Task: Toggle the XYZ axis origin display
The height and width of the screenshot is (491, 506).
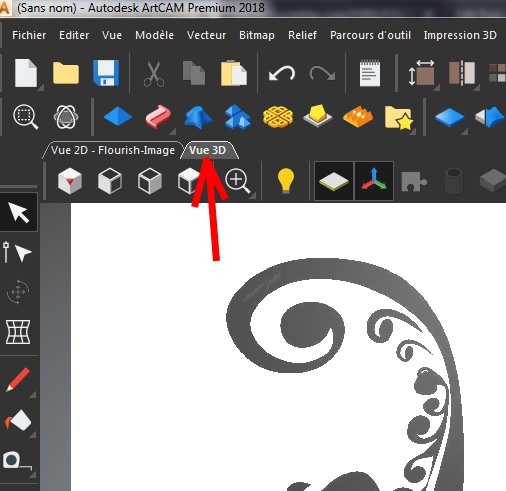Action: pos(374,181)
